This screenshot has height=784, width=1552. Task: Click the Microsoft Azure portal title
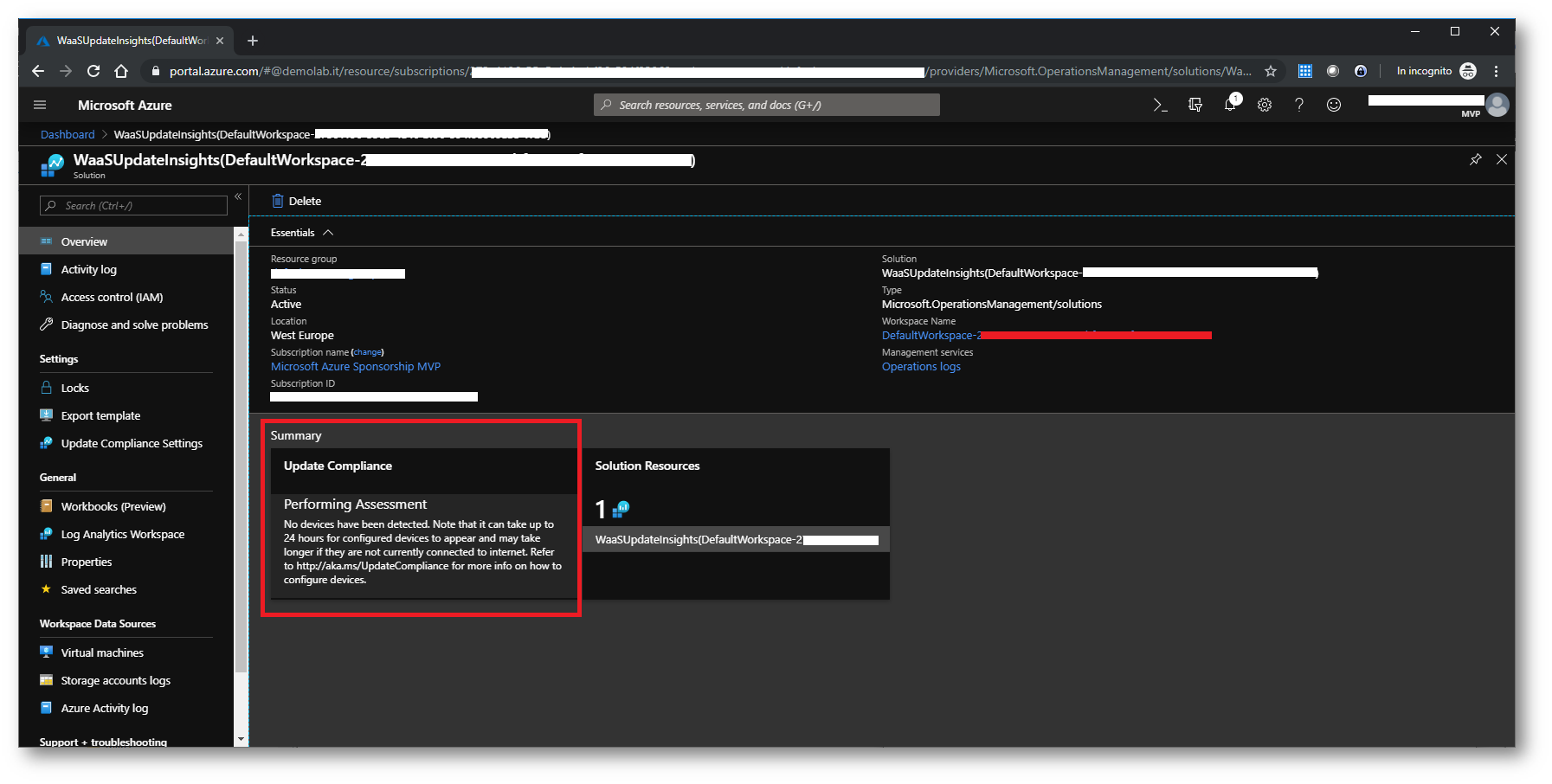(125, 105)
